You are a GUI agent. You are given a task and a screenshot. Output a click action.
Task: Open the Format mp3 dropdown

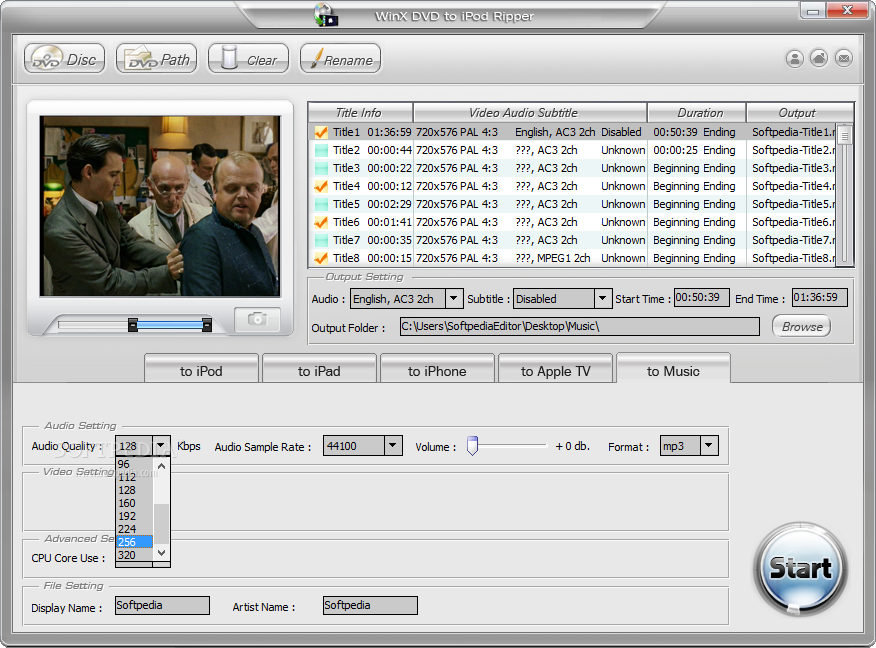tap(709, 446)
